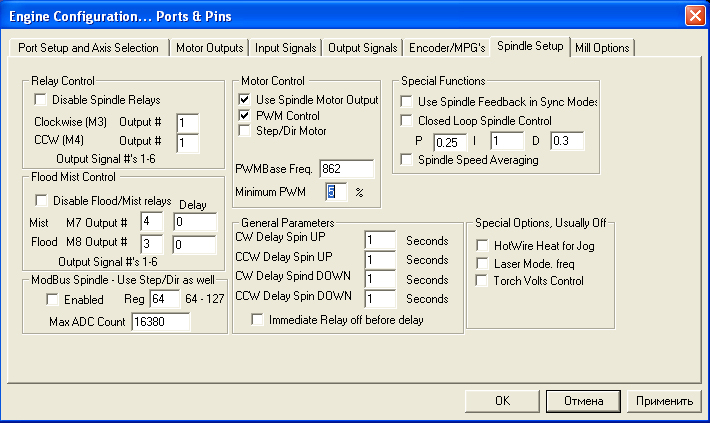Enable the Disable Spindle Relays checkbox

coord(41,100)
